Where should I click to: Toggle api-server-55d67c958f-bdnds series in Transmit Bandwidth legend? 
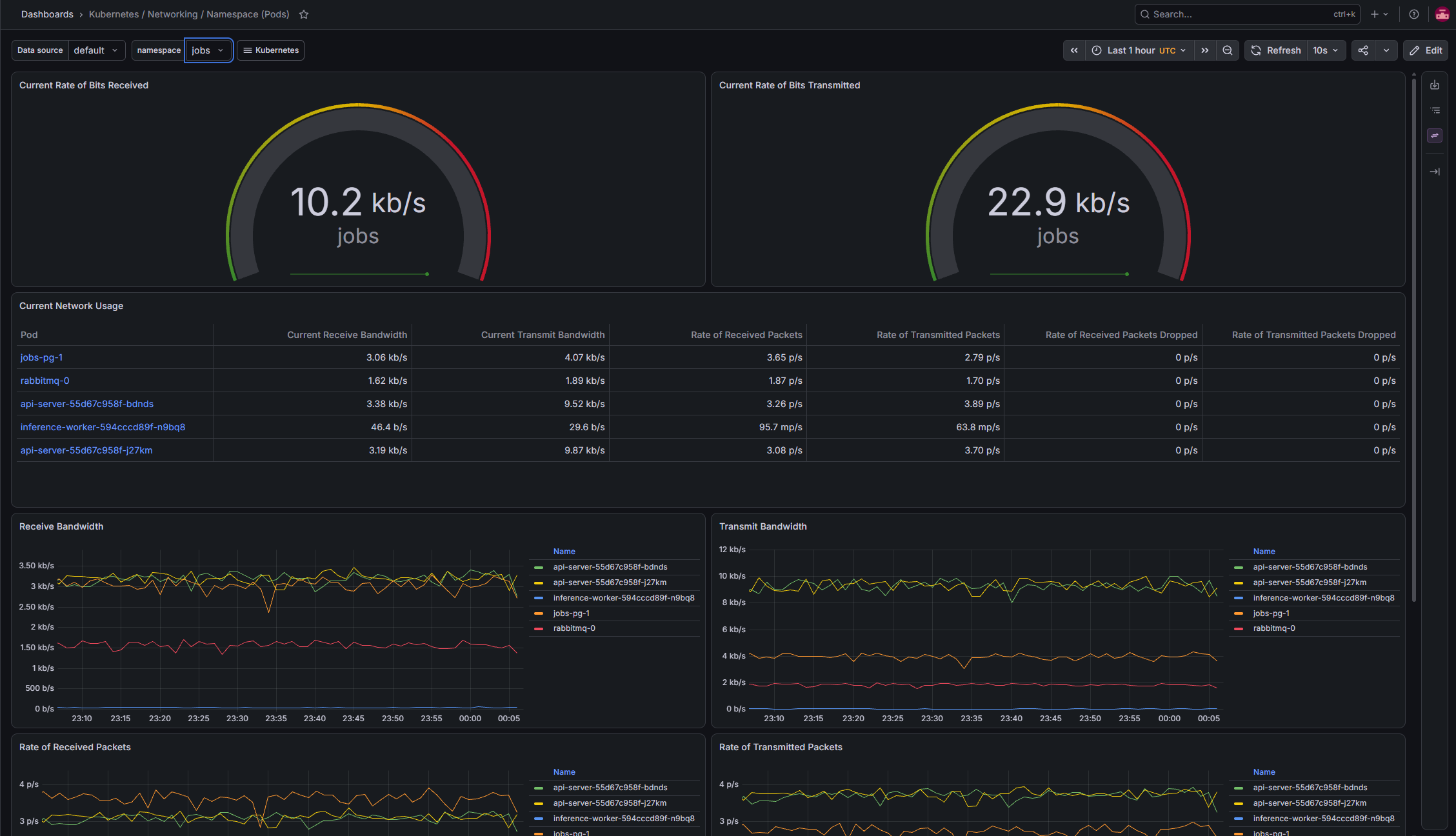pos(1310,567)
